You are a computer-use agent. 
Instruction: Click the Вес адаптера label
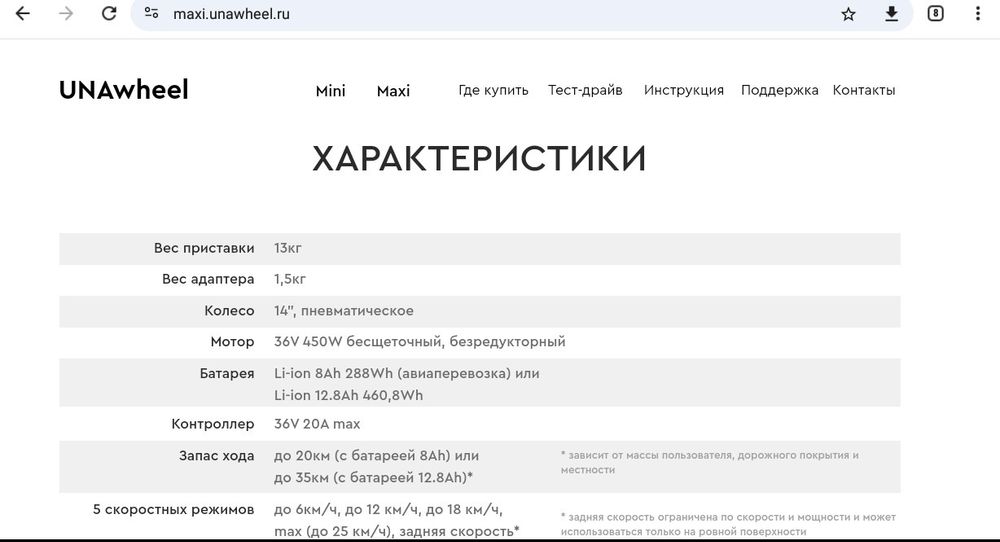click(x=208, y=279)
